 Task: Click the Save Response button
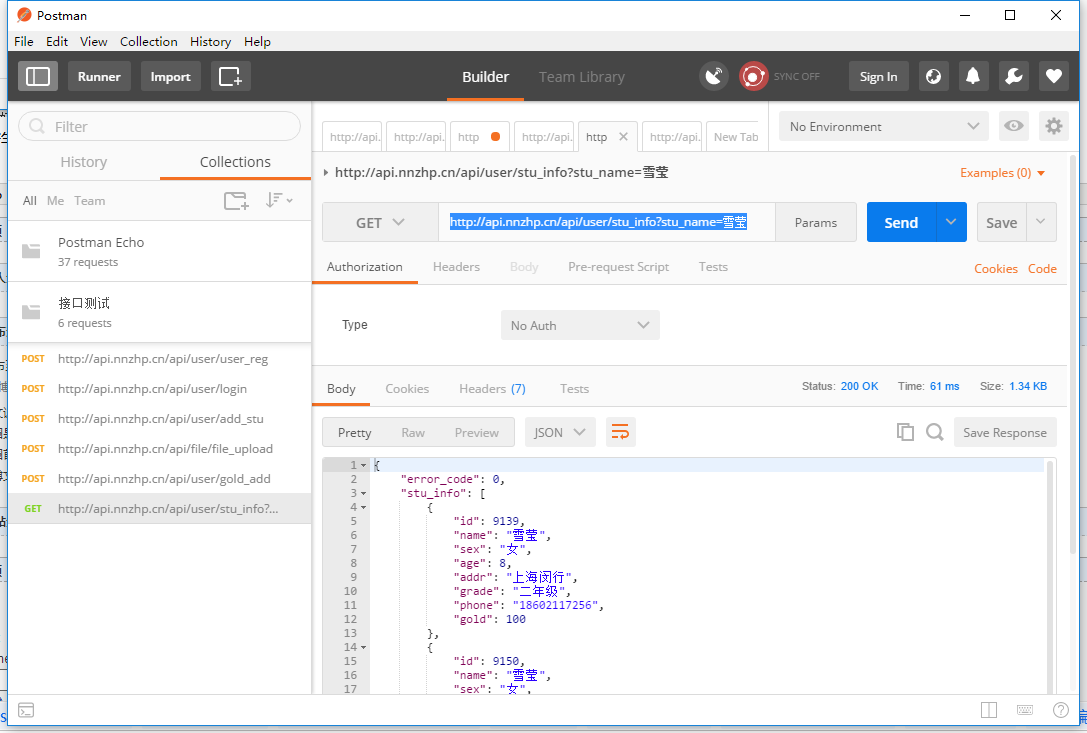coord(1005,432)
